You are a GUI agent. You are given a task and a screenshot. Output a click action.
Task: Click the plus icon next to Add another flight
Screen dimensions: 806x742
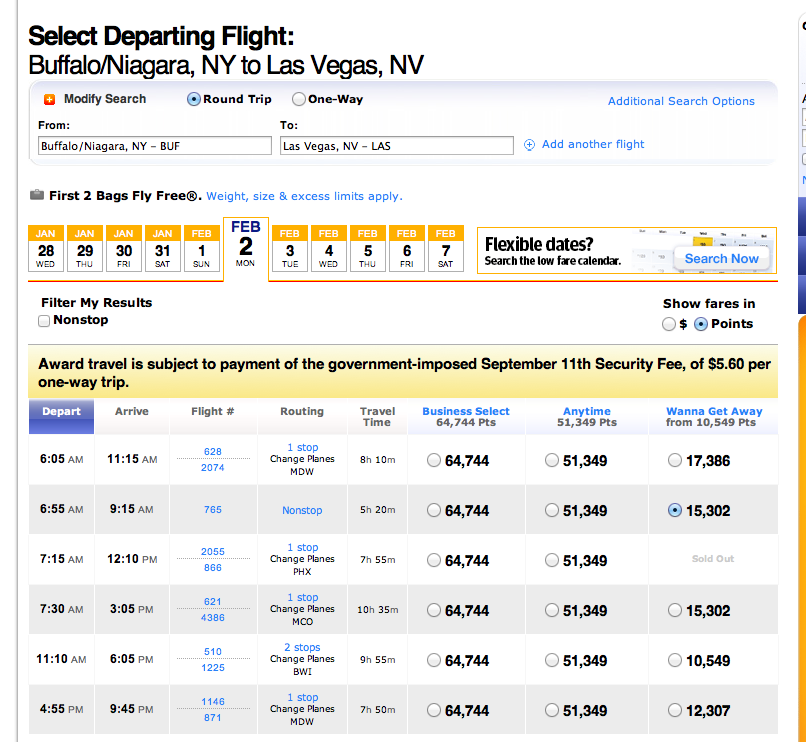[x=530, y=145]
